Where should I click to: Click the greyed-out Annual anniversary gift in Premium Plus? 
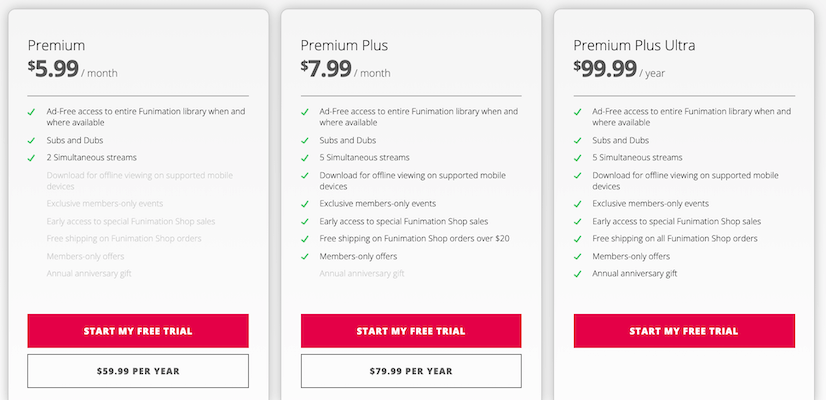[x=361, y=273]
